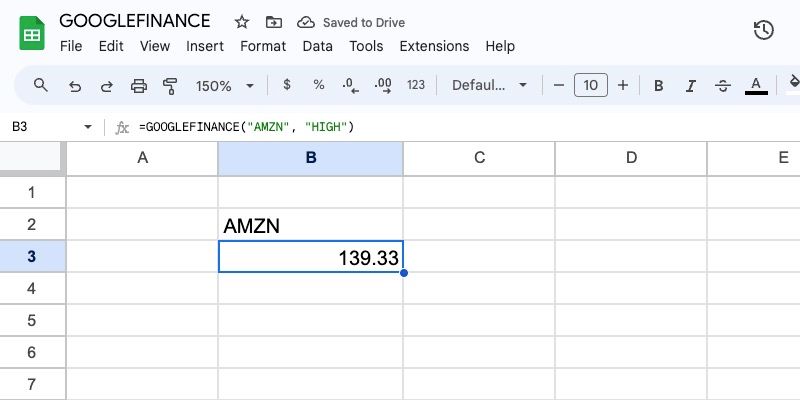Select the paint format roller icon
Image resolution: width=800 pixels, height=400 pixels.
click(169, 86)
